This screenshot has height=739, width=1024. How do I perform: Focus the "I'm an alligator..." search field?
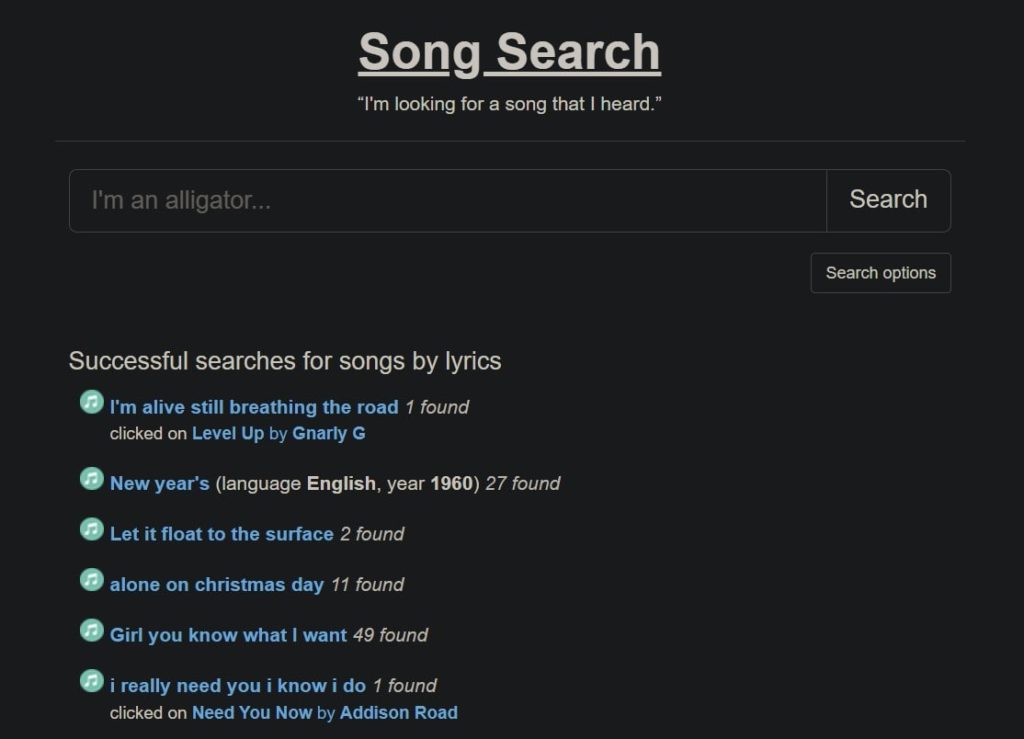[x=447, y=200]
